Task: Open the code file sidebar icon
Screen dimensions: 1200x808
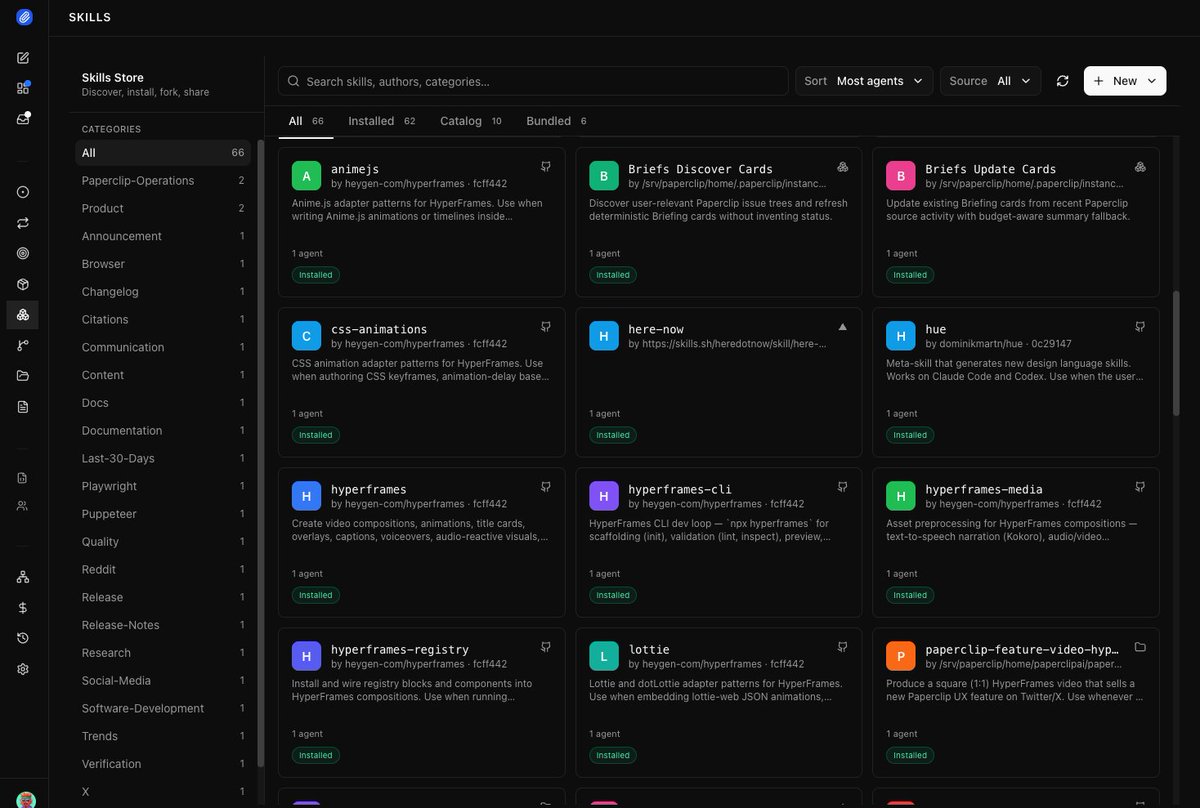Action: [23, 478]
